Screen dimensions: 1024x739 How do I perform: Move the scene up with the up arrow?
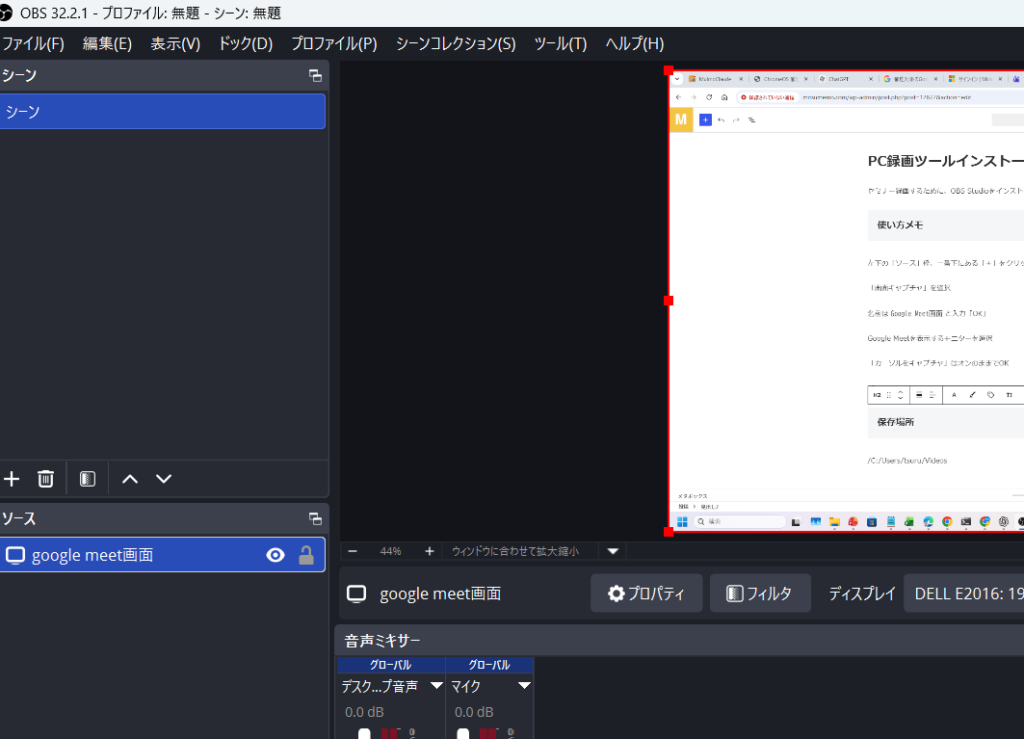[x=130, y=479]
